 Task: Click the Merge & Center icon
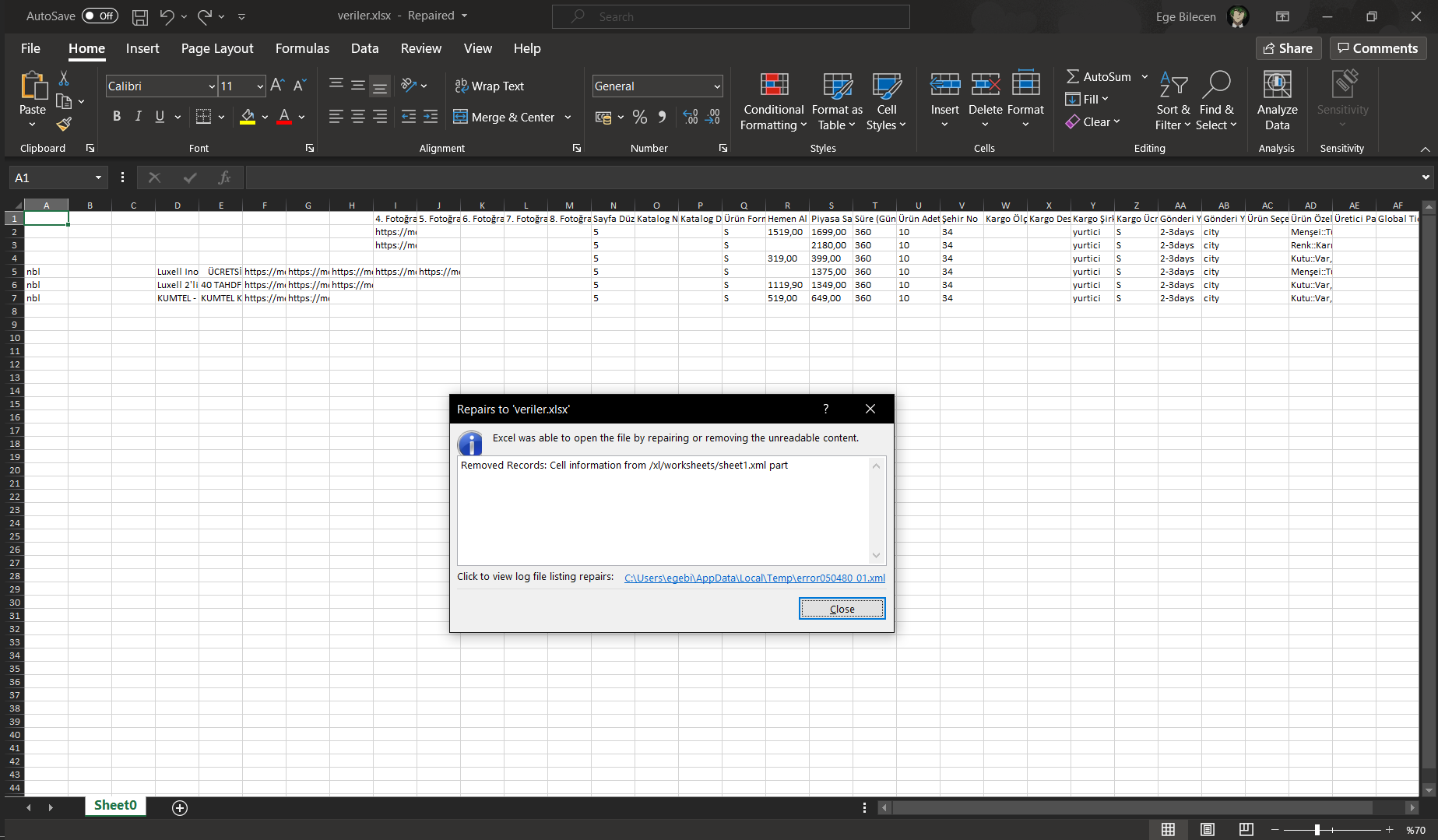pyautogui.click(x=460, y=117)
